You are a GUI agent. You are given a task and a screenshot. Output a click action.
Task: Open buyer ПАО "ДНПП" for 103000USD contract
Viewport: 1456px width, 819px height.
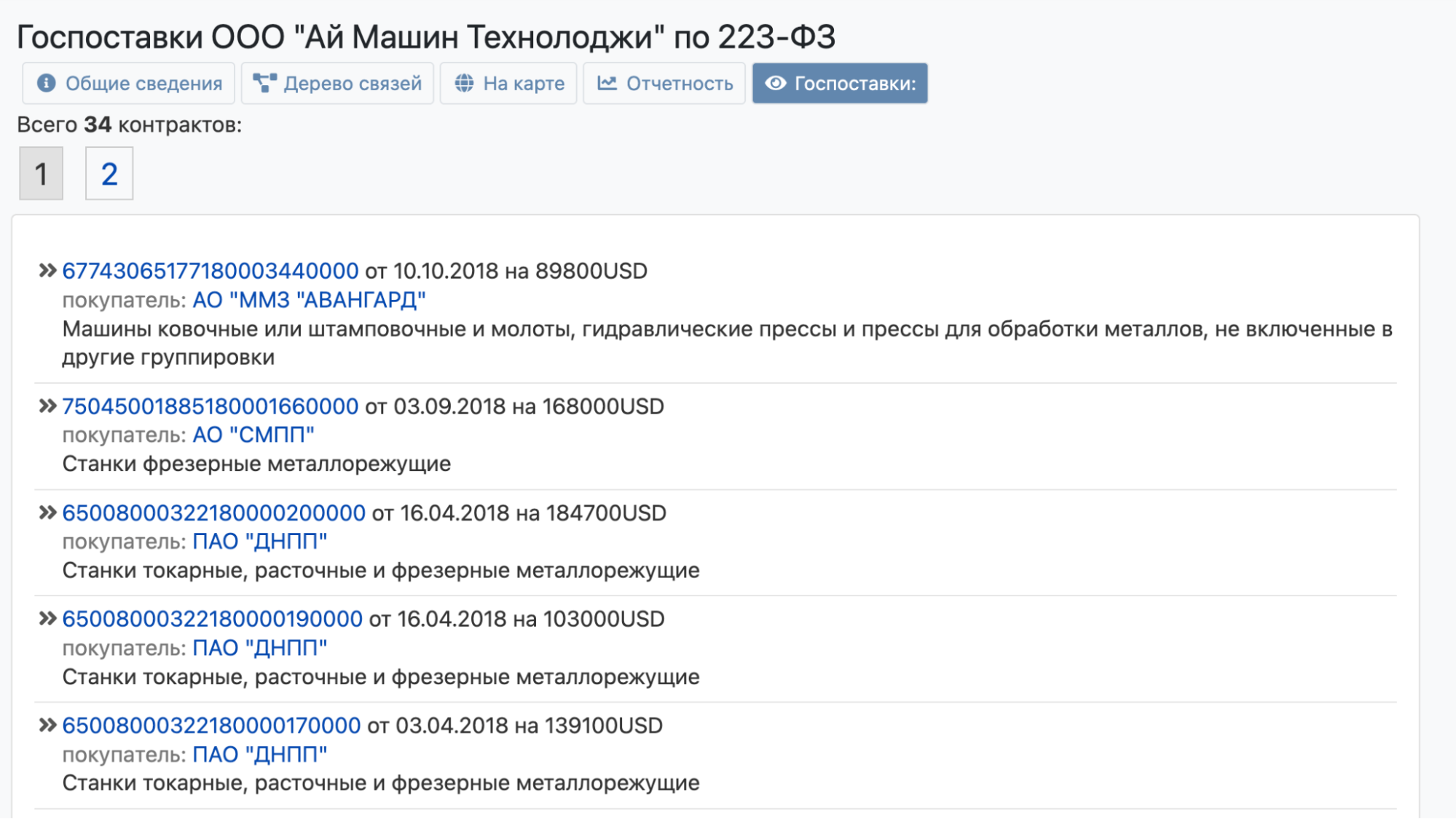click(260, 648)
